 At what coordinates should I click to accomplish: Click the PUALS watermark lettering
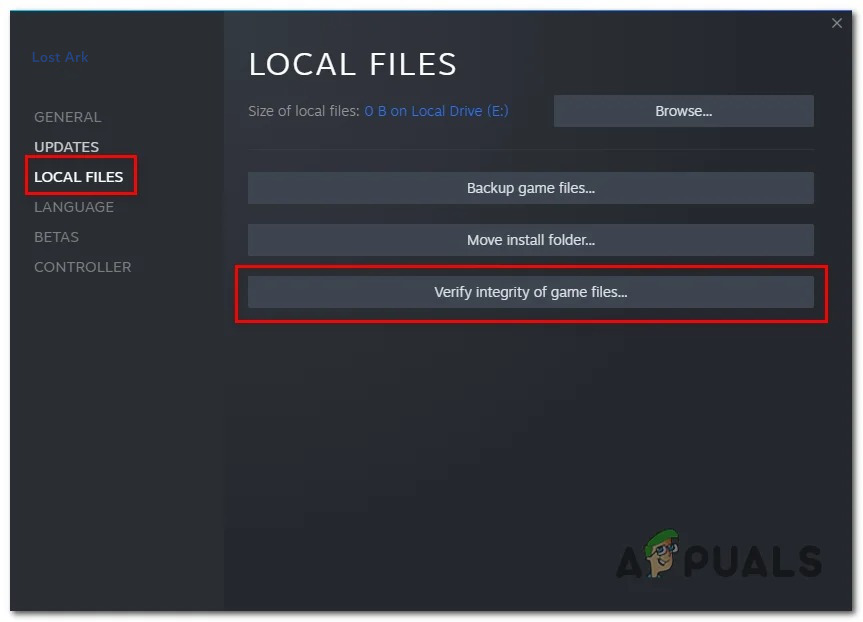[x=752, y=561]
